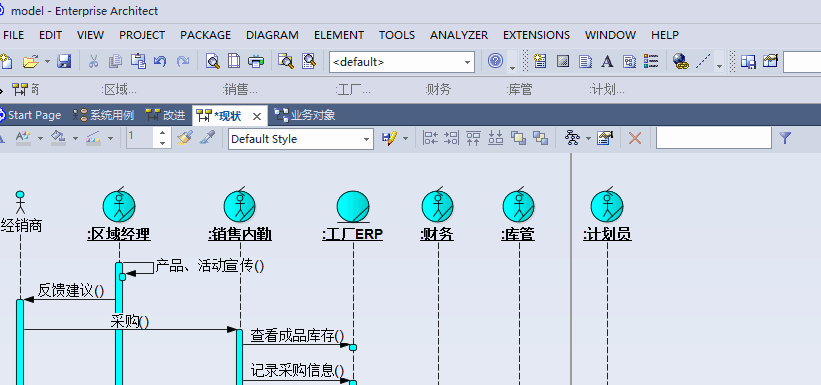Copy selection with the copy icon
The width and height of the screenshot is (821, 385).
tap(115, 62)
